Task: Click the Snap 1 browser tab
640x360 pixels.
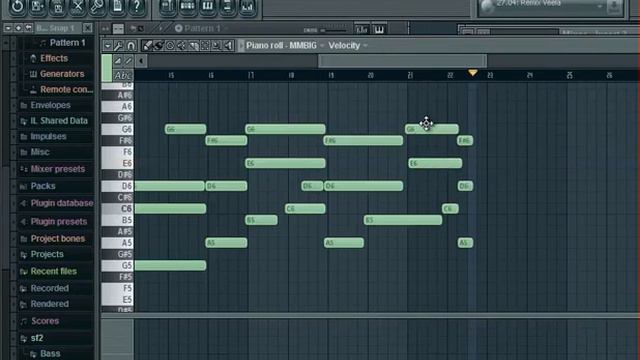Action: [57, 28]
